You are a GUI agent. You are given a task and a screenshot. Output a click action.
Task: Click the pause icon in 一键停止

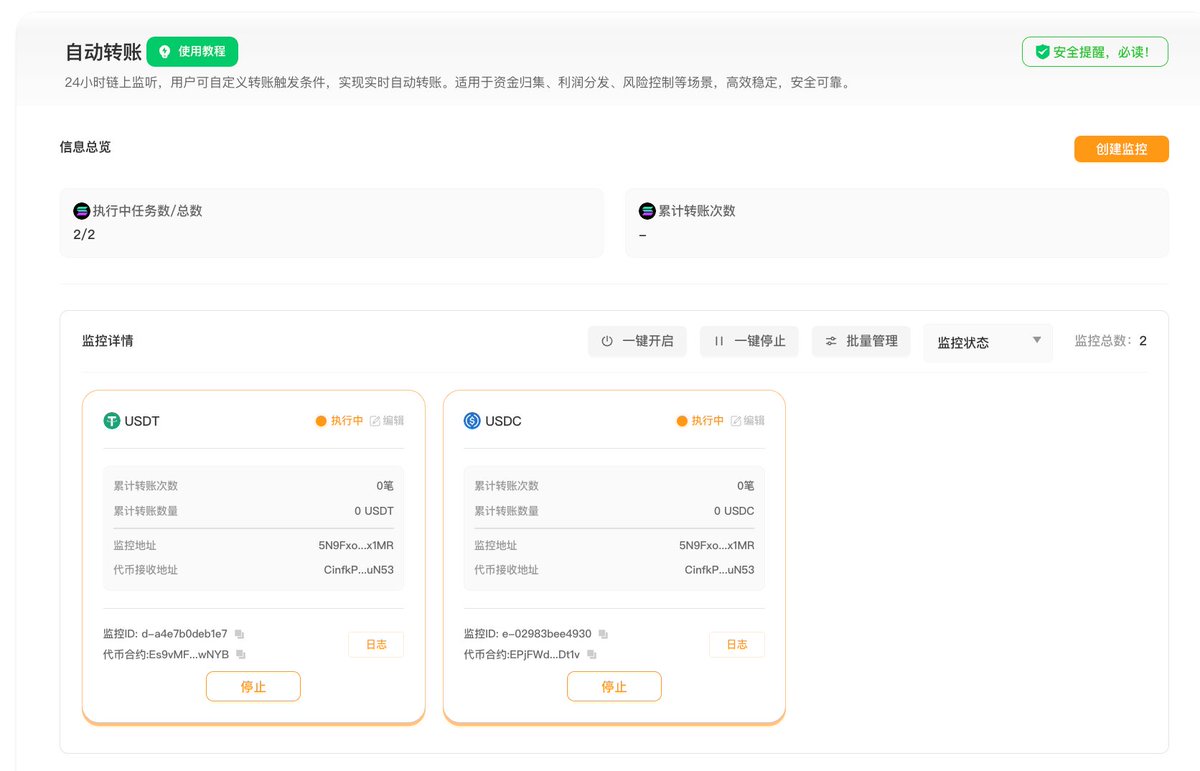(x=719, y=341)
